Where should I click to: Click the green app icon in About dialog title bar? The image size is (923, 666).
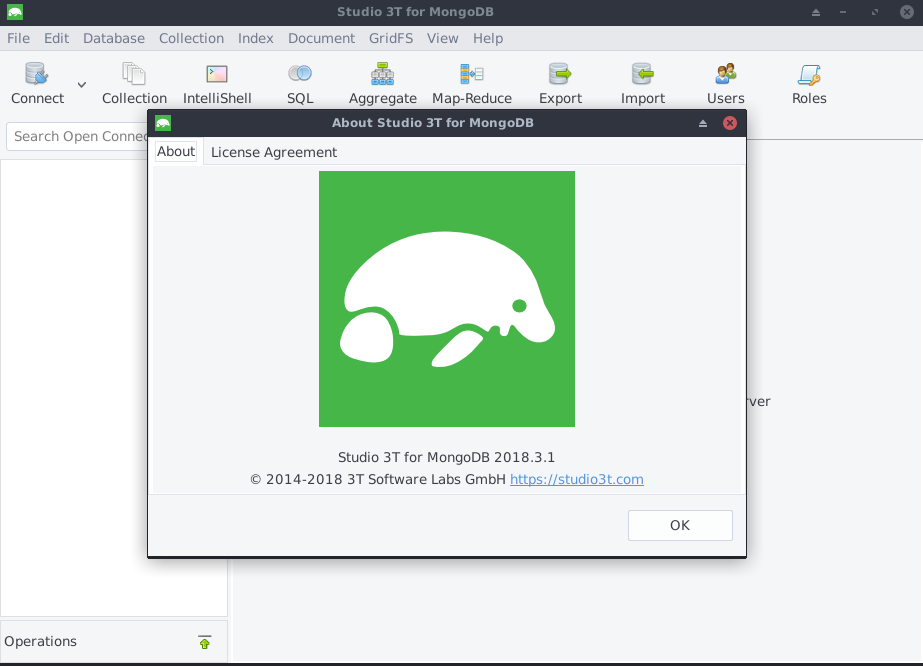(x=163, y=123)
